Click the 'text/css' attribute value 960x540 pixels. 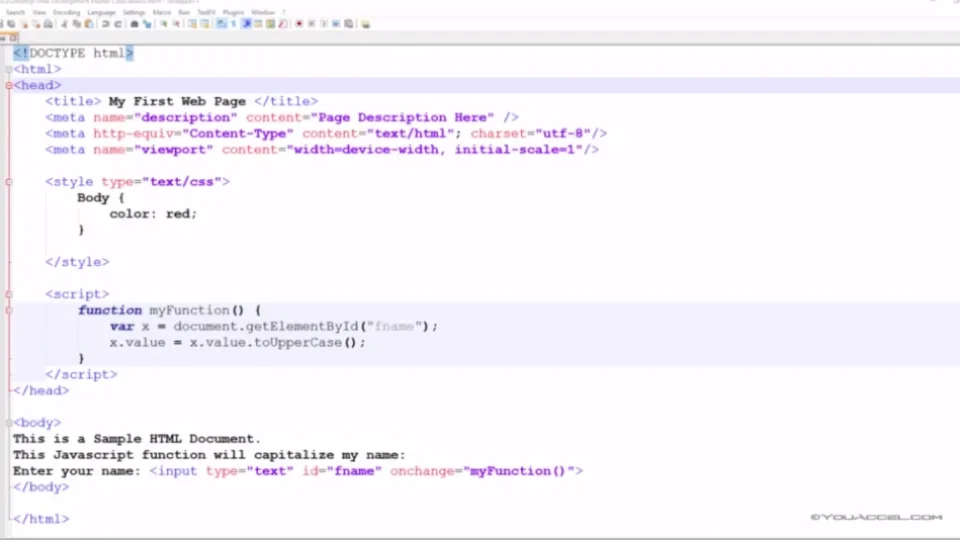click(182, 182)
